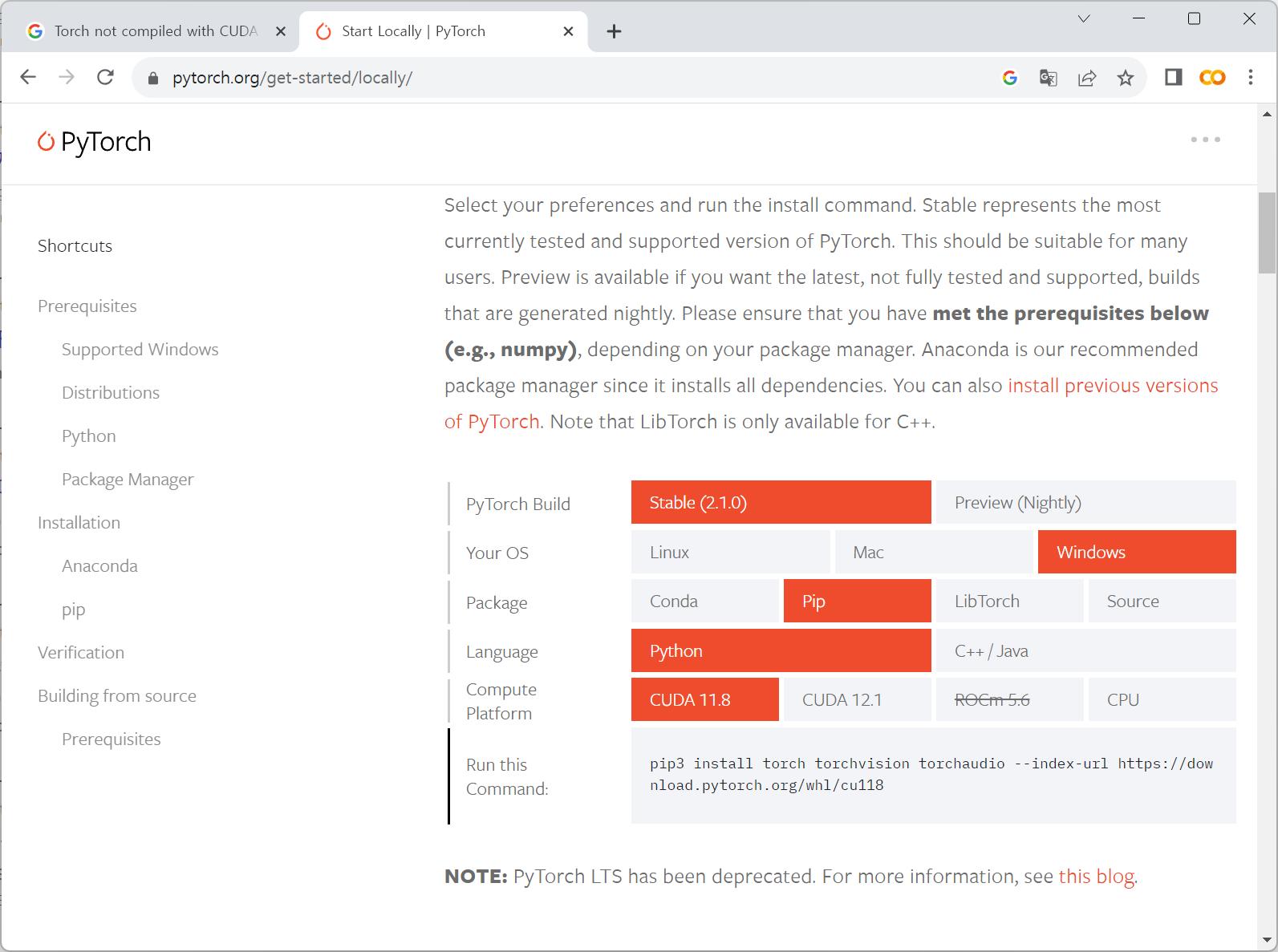Click the pip3 install command text

(931, 774)
